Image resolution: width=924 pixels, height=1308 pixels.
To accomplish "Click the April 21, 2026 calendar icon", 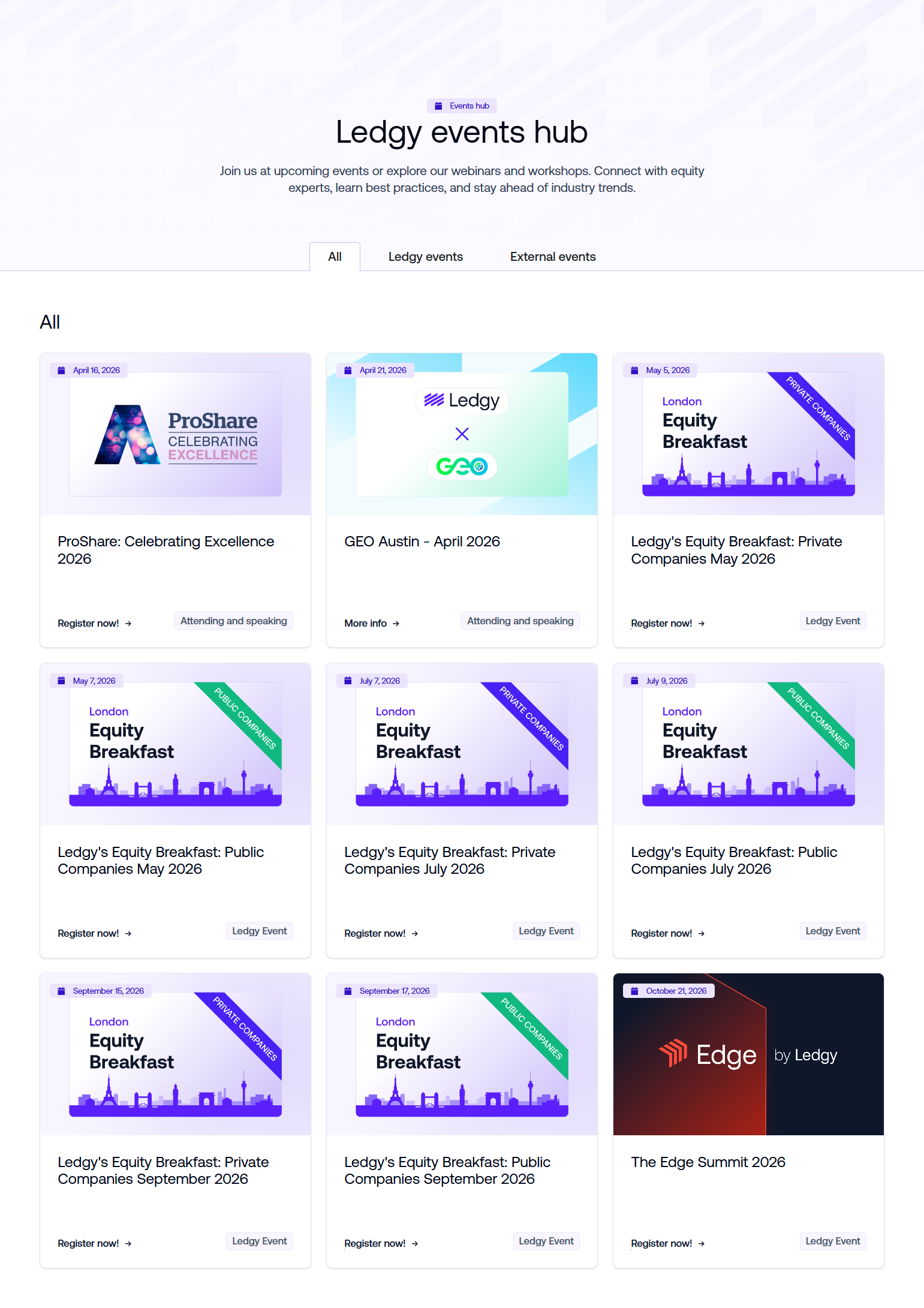I will pyautogui.click(x=348, y=370).
